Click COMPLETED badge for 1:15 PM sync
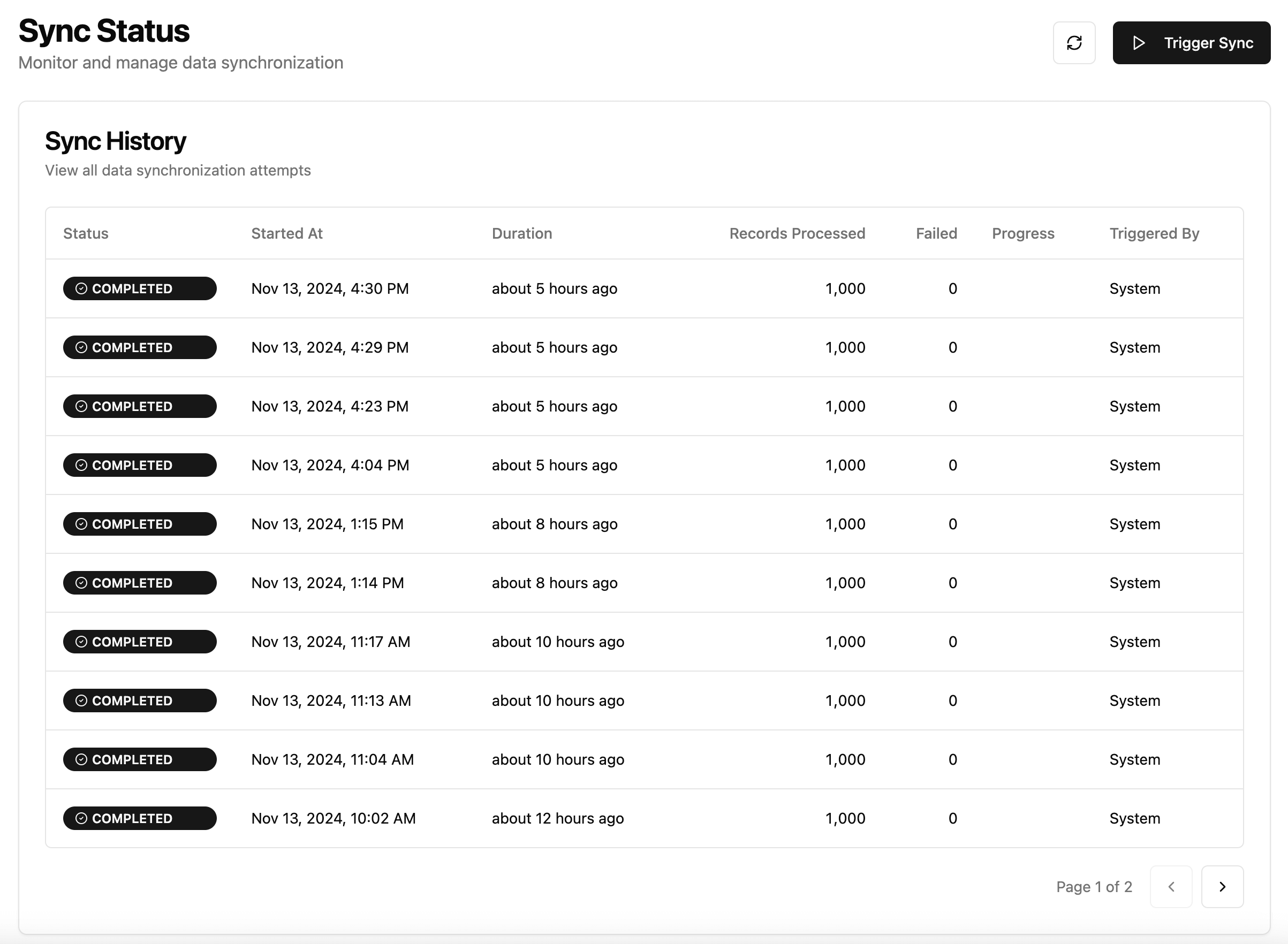The image size is (1288, 944). pyautogui.click(x=140, y=524)
